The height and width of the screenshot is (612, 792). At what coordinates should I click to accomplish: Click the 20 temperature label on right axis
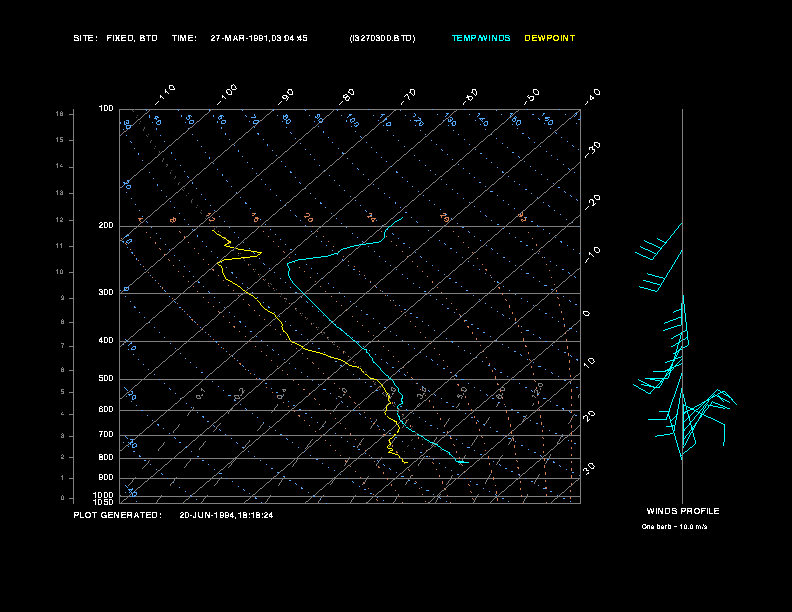(x=589, y=415)
